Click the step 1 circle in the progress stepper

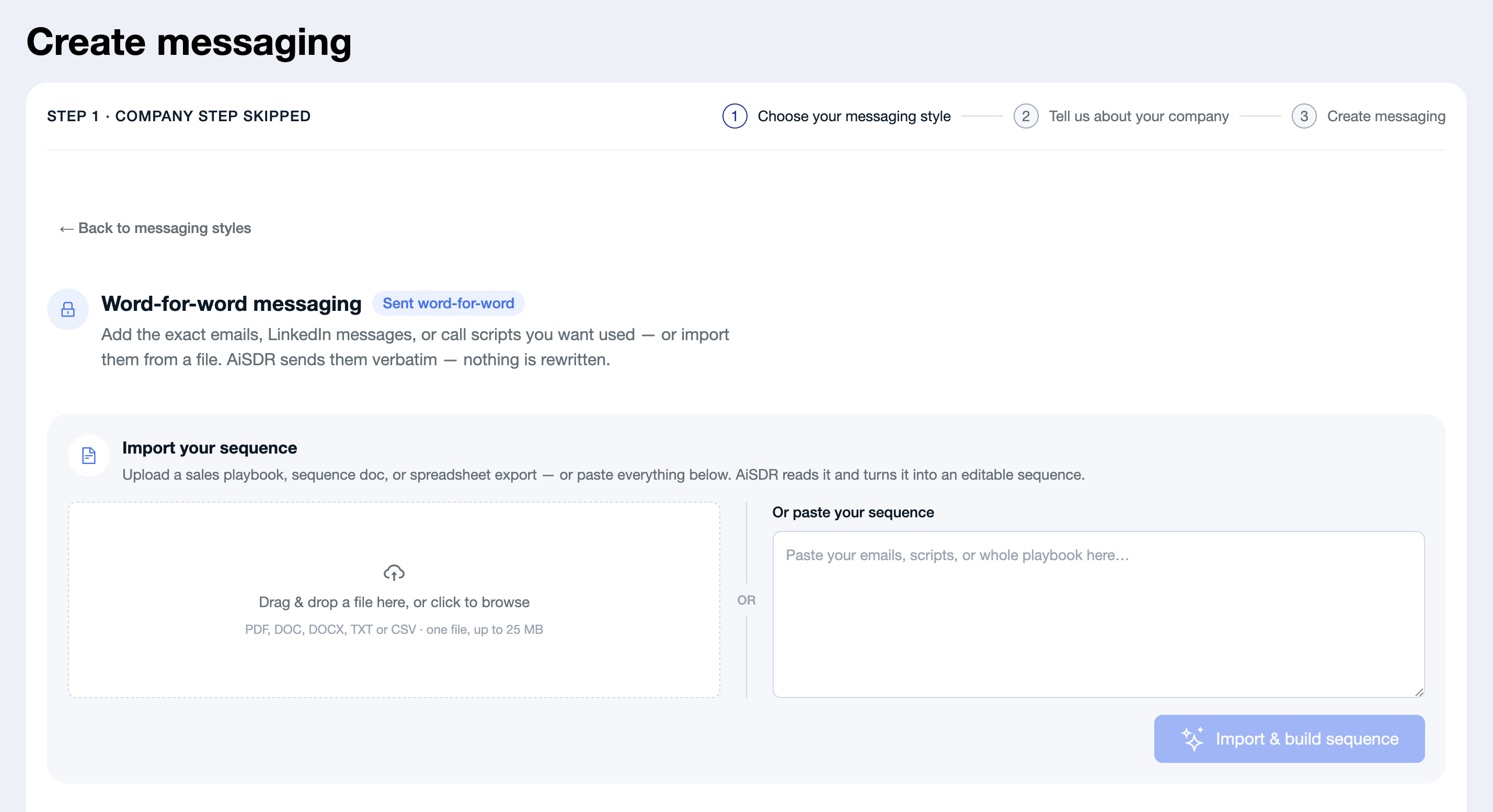(x=734, y=117)
